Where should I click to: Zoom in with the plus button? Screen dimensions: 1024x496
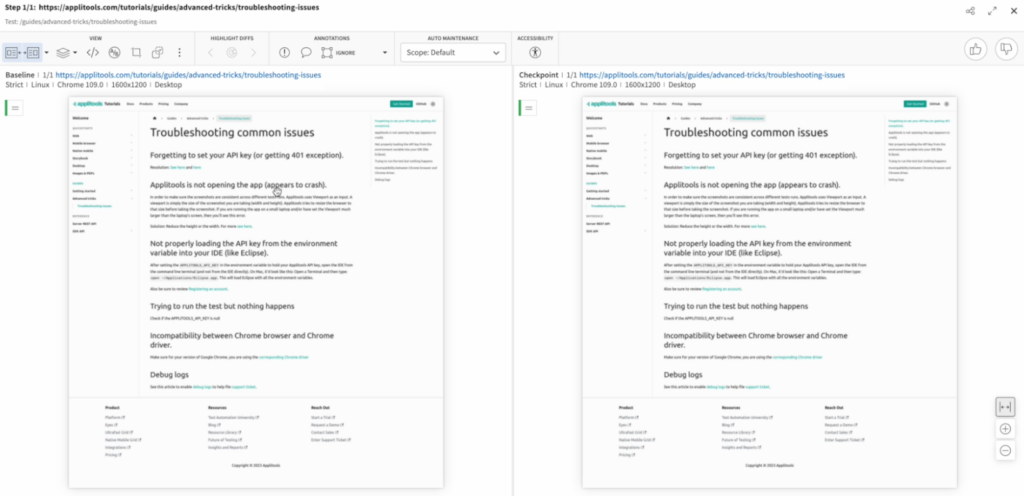click(x=1005, y=429)
